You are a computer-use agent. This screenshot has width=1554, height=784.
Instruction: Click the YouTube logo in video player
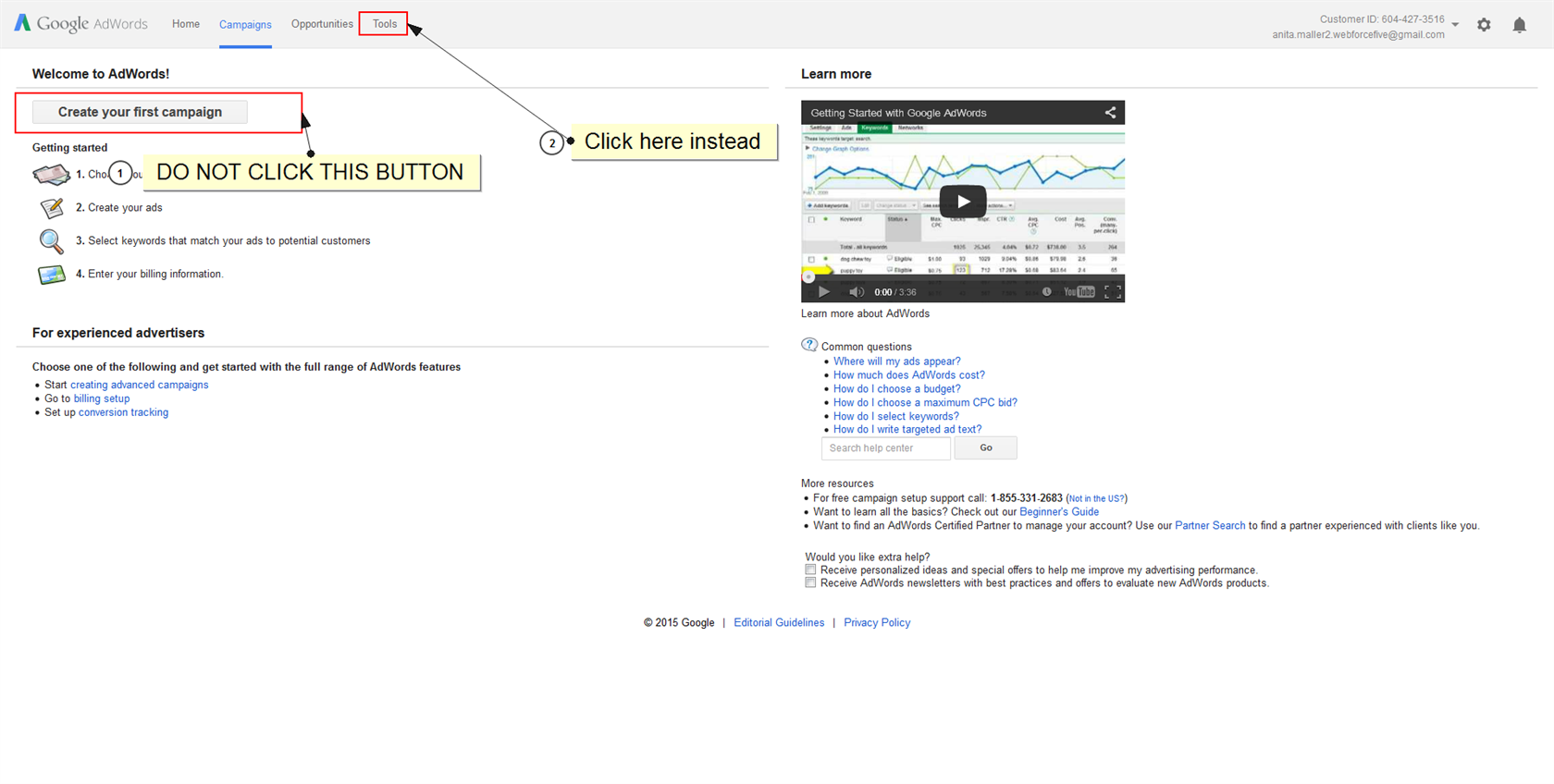pyautogui.click(x=1079, y=292)
